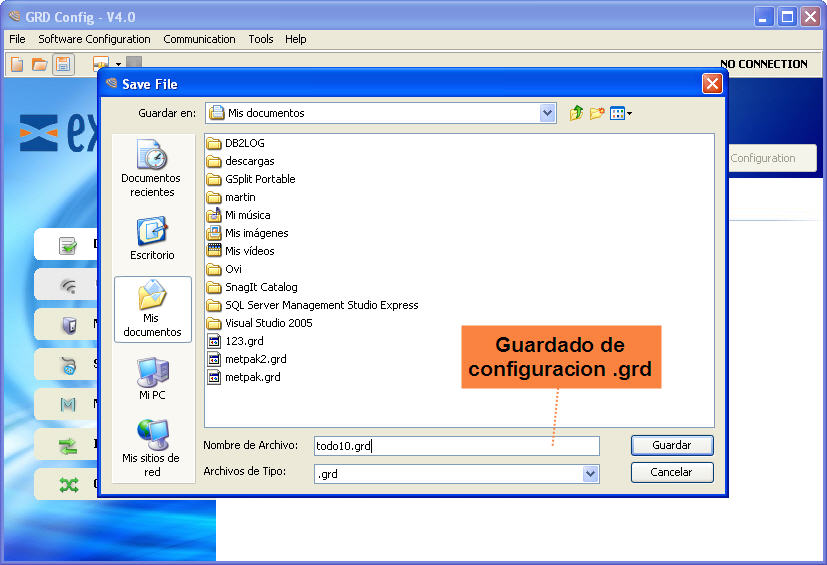Close the Save File dialog

(x=712, y=84)
